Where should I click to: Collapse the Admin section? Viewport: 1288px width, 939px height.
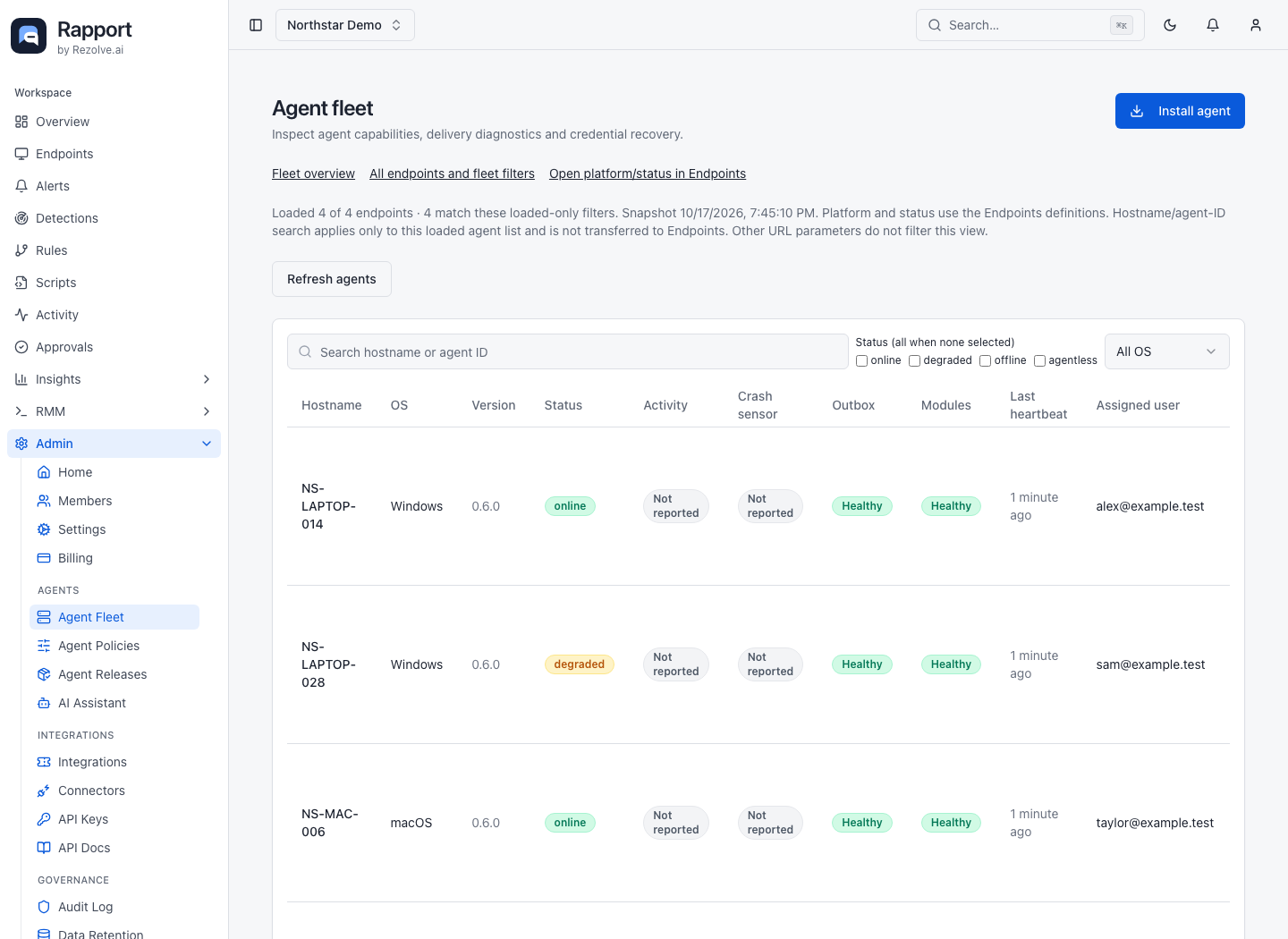[114, 444]
